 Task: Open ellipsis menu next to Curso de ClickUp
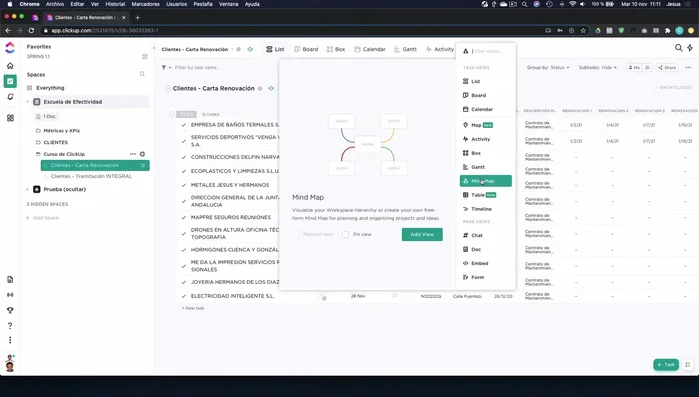[x=133, y=154]
